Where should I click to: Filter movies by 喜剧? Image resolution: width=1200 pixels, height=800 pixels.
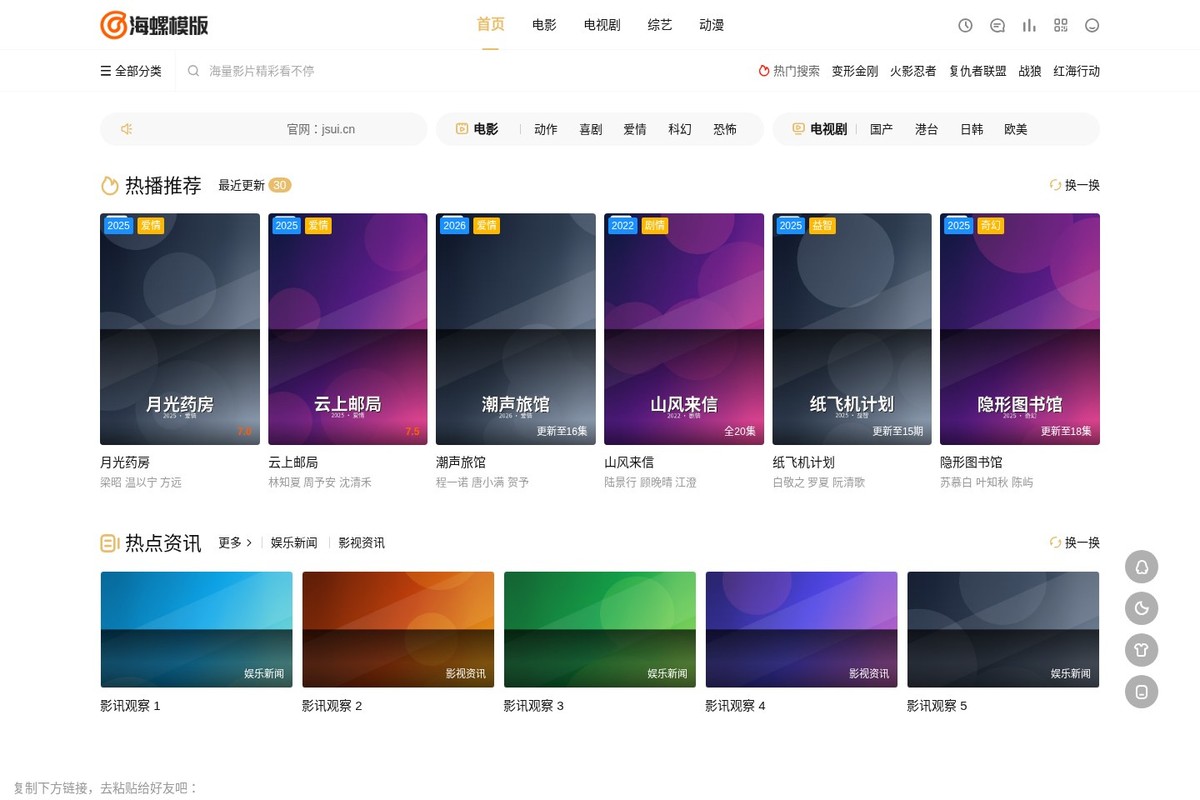point(591,129)
